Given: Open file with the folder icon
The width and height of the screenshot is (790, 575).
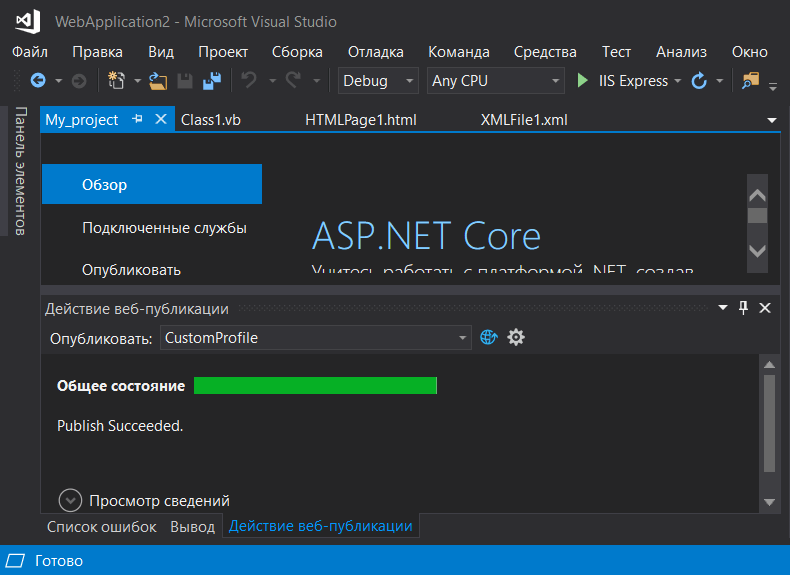Looking at the screenshot, I should [158, 81].
